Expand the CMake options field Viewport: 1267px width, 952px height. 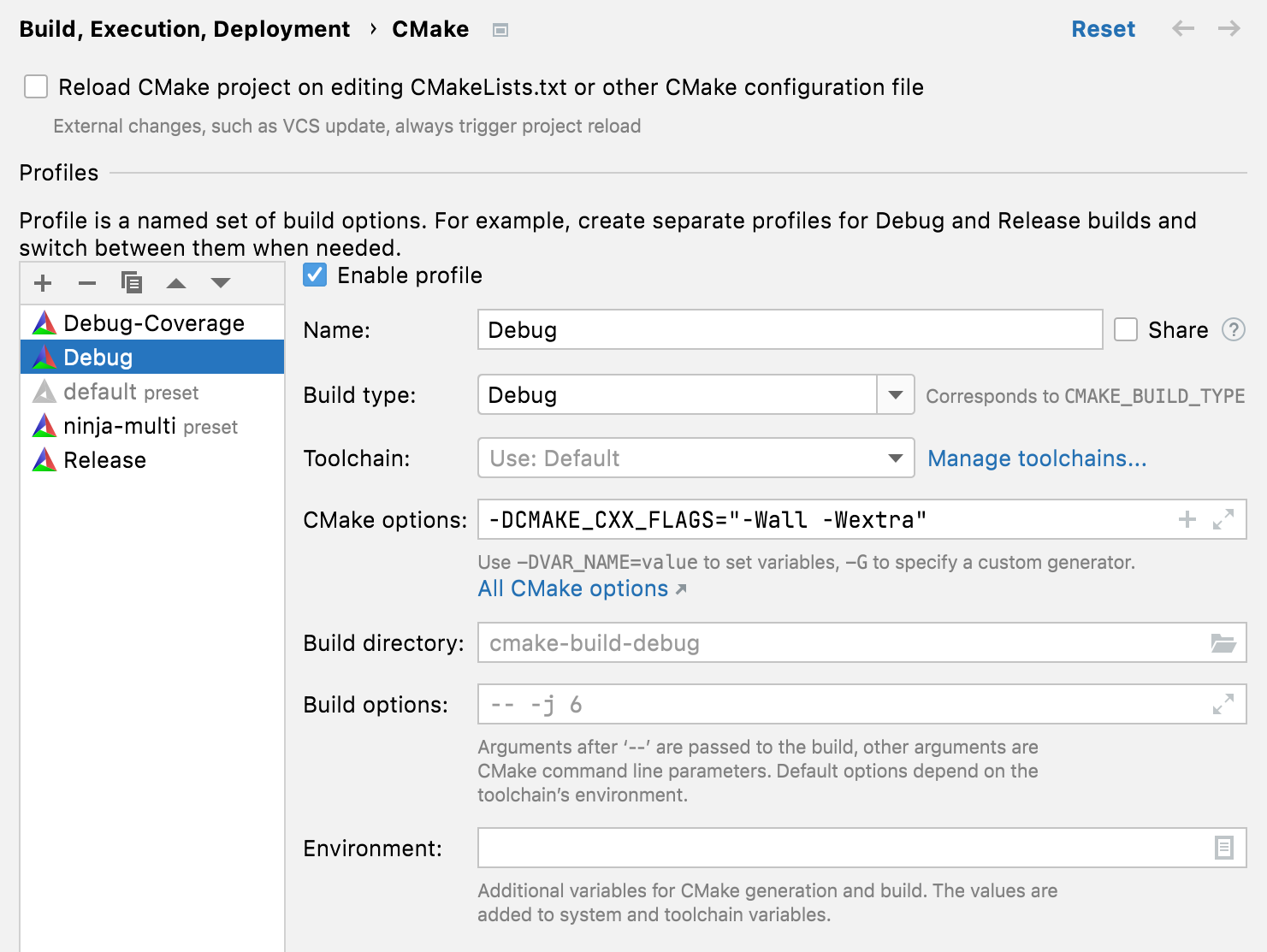point(1223,519)
